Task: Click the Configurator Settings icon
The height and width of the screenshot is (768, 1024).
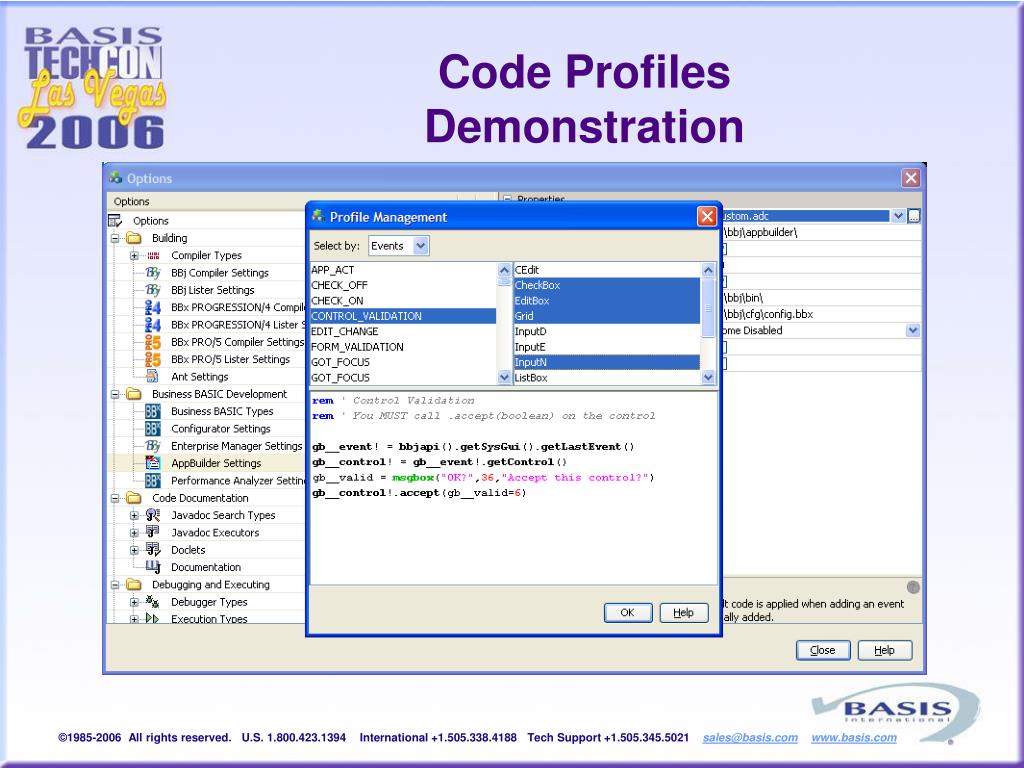Action: click(x=153, y=428)
